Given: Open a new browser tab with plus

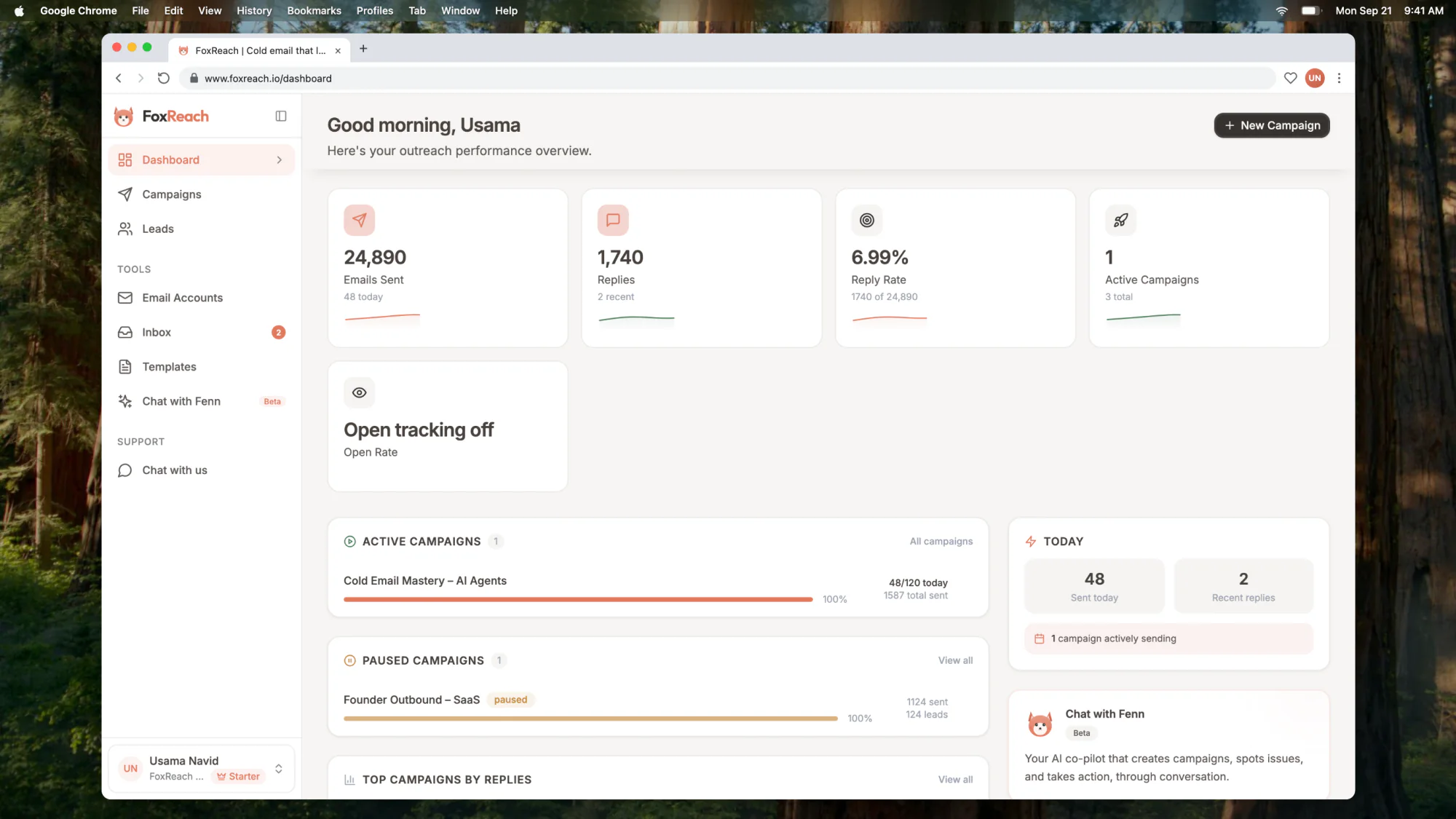Looking at the screenshot, I should 363,49.
